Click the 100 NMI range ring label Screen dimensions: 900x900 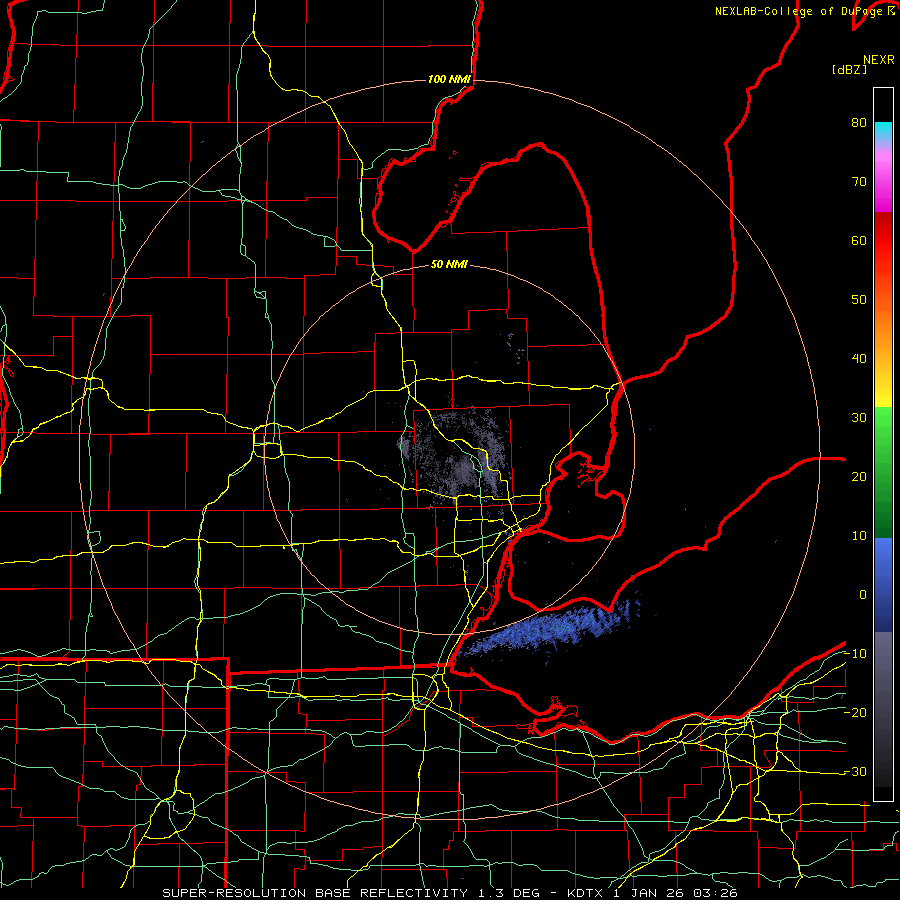[449, 79]
